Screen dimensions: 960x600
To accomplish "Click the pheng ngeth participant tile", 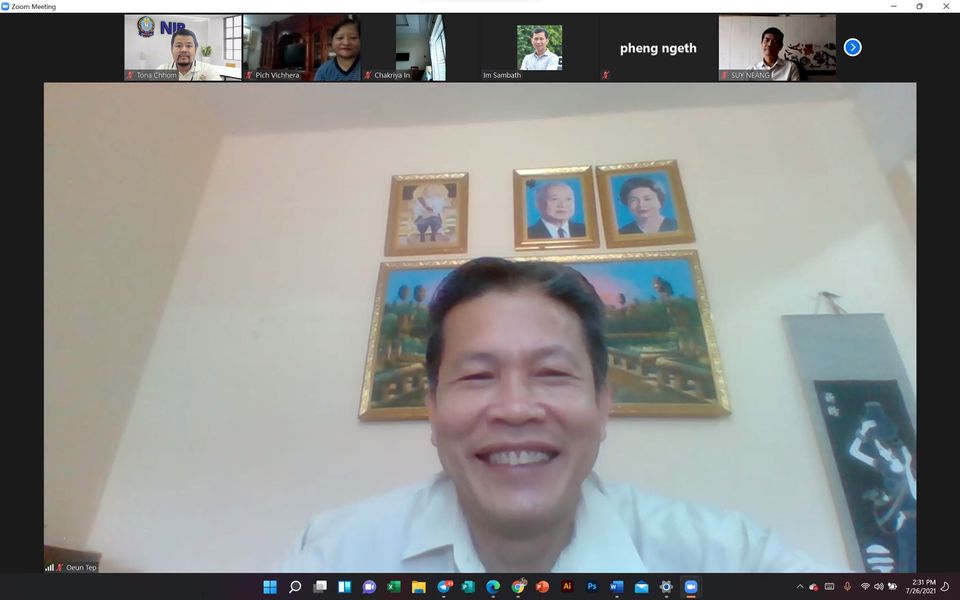I will pyautogui.click(x=657, y=47).
